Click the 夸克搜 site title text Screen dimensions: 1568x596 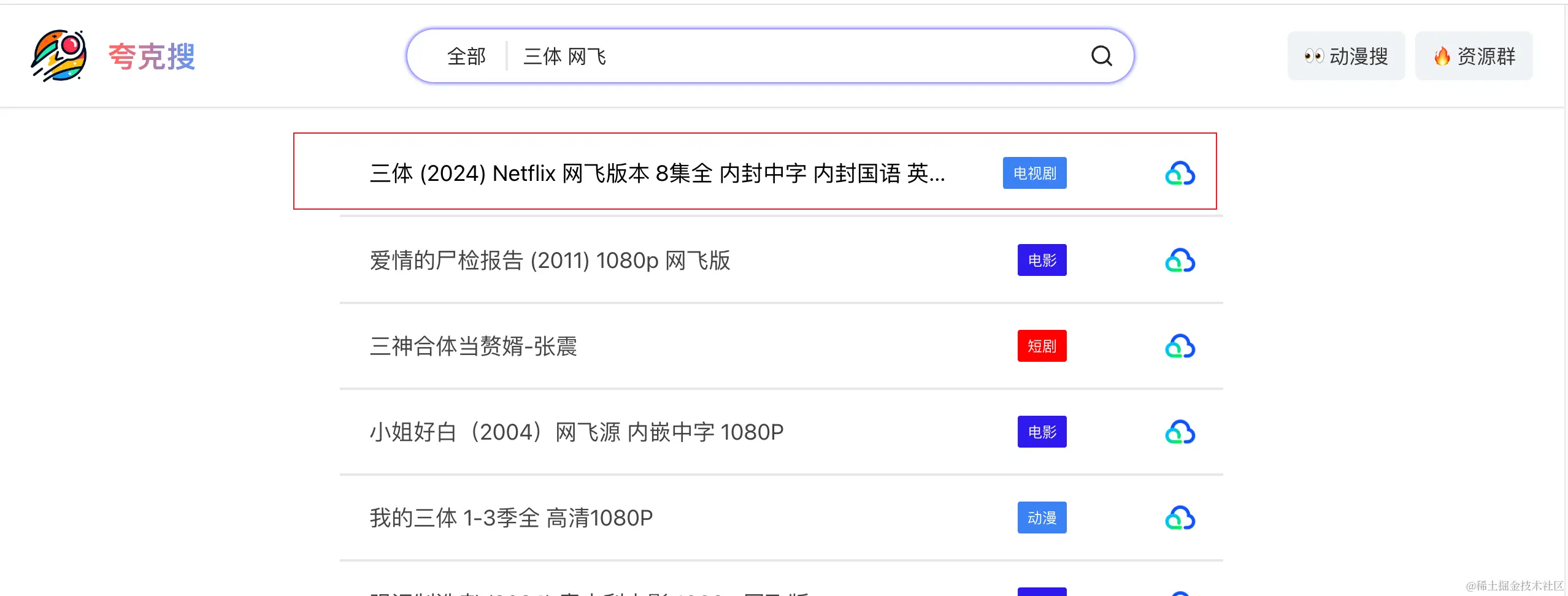(x=152, y=56)
